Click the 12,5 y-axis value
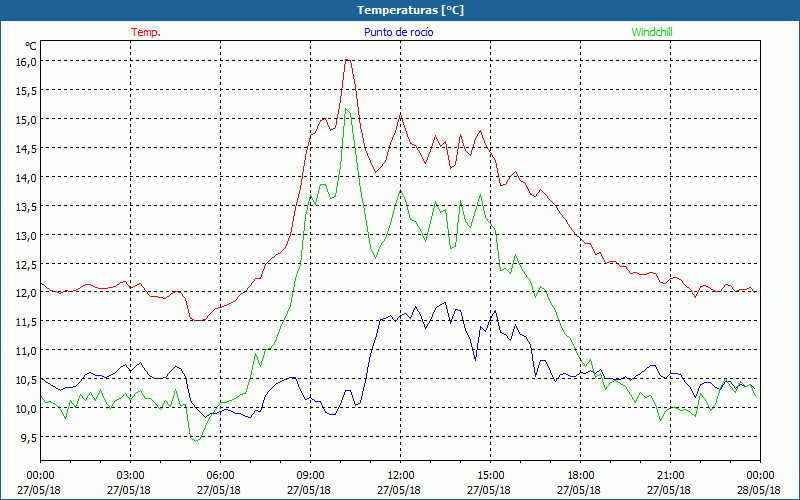 point(27,265)
